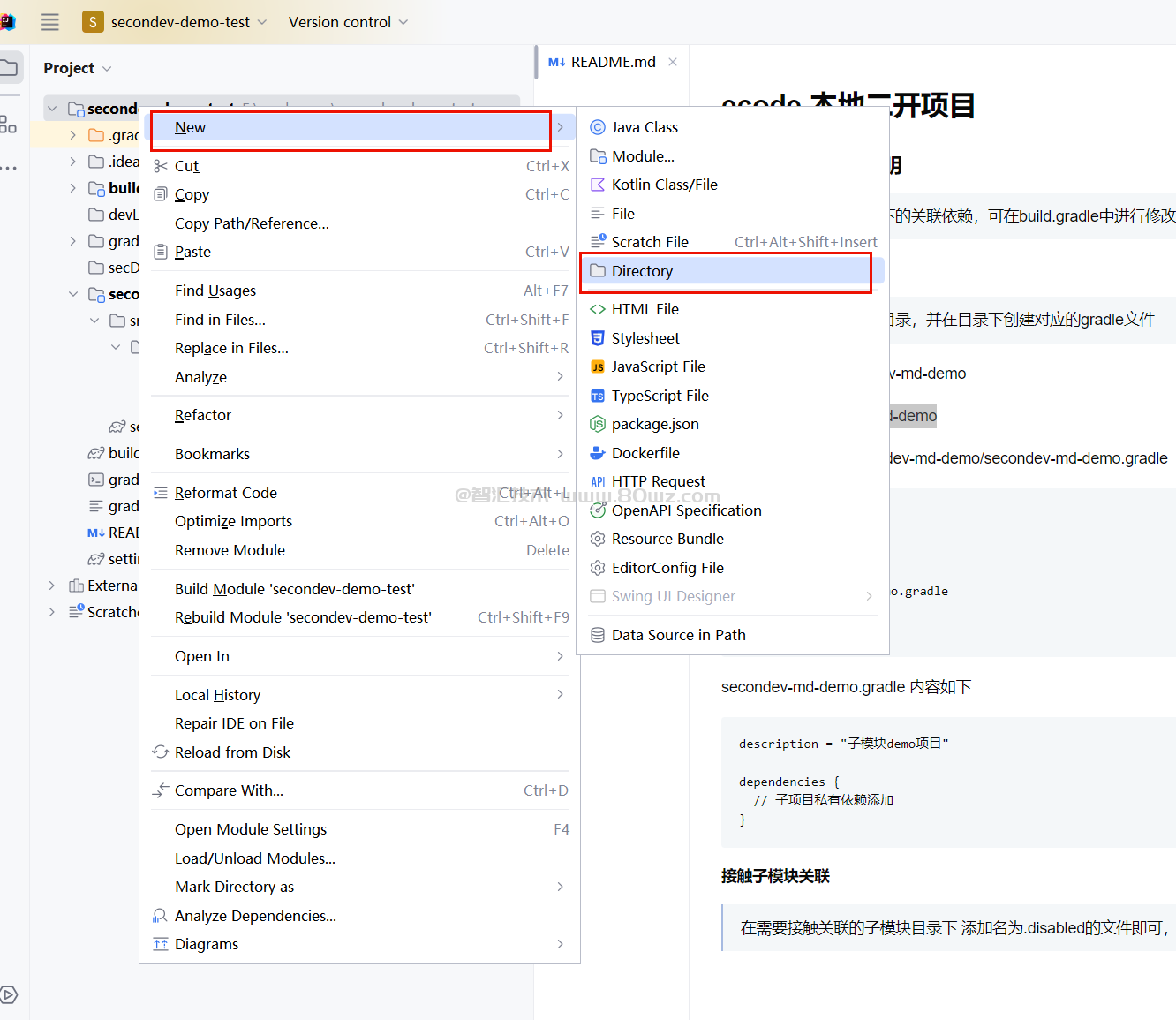This screenshot has width=1176, height=1020.
Task: Click the Dockerfile whale icon
Action: 598,453
